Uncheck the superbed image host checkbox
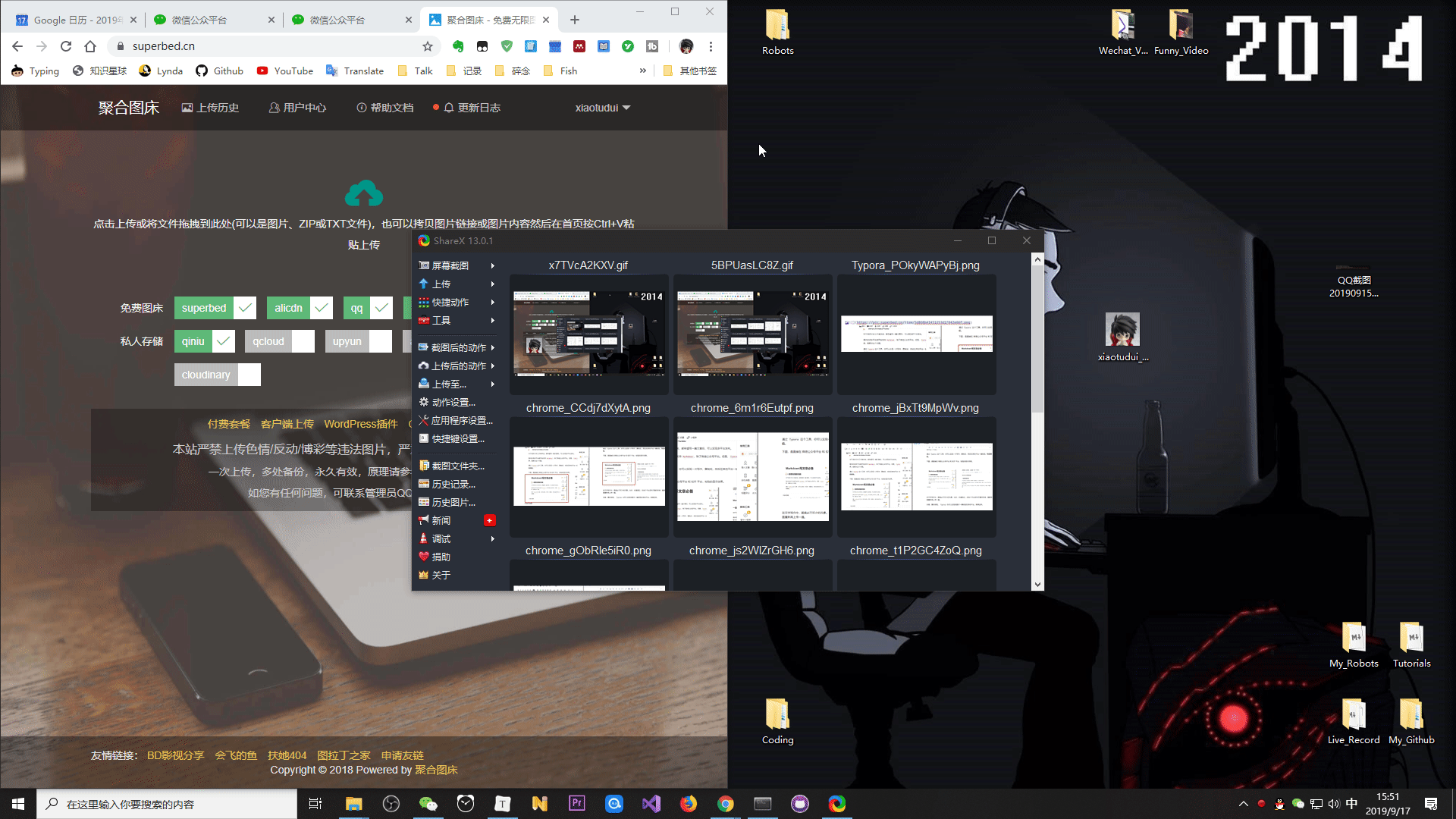 [x=244, y=308]
